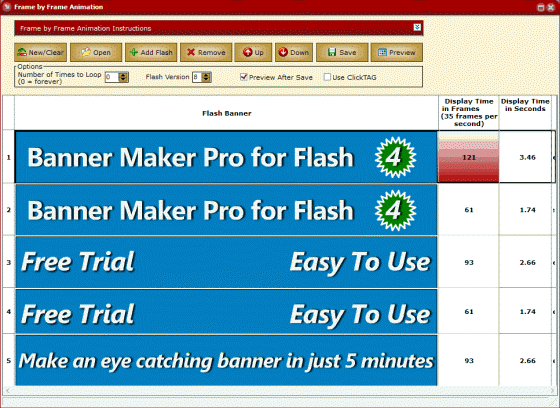Image resolution: width=560 pixels, height=408 pixels.
Task: Move selected frame Down
Action: [x=294, y=53]
